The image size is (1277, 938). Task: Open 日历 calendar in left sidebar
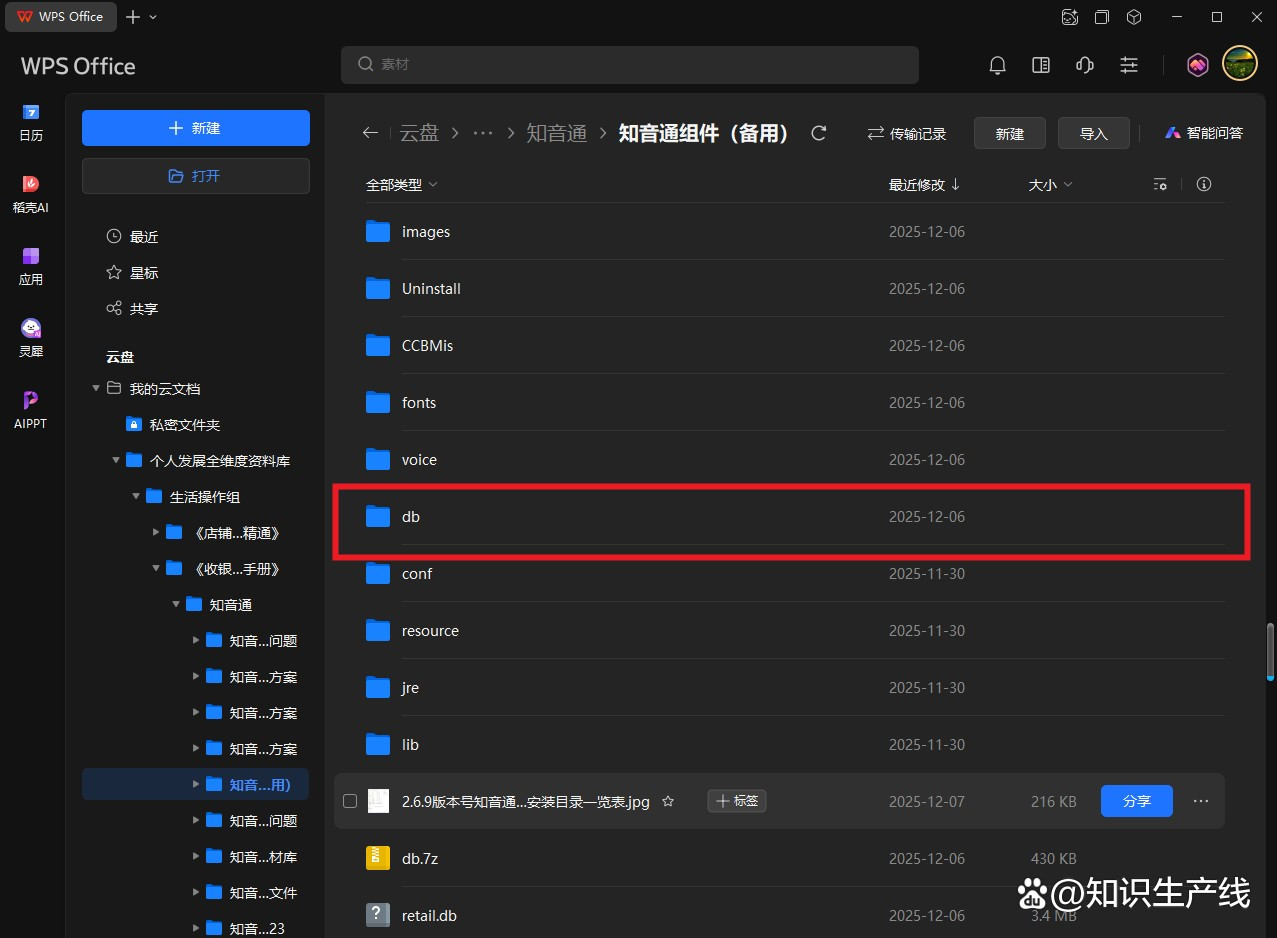point(31,122)
